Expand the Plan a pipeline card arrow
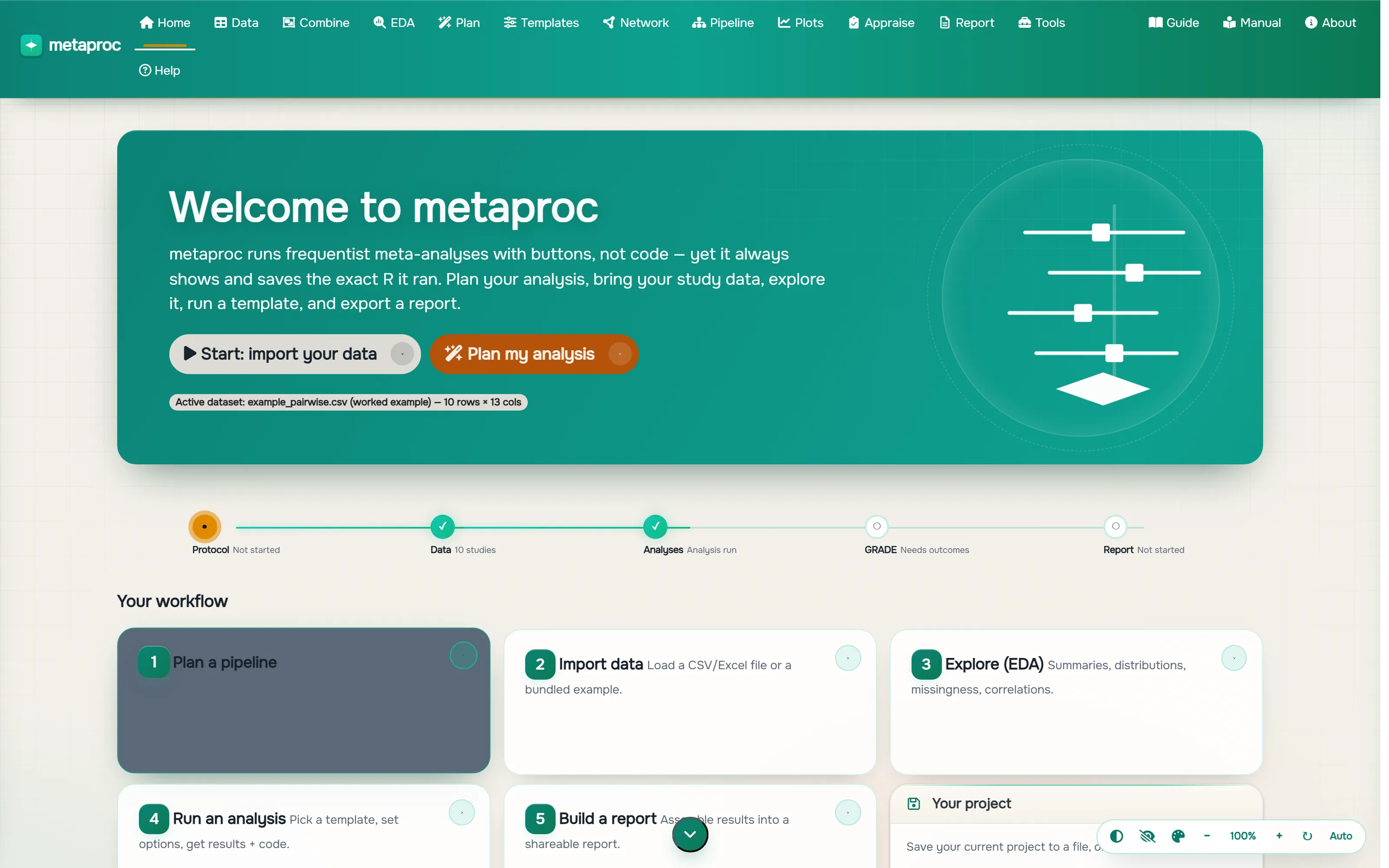Screen dimensions: 1389x868 [463, 656]
